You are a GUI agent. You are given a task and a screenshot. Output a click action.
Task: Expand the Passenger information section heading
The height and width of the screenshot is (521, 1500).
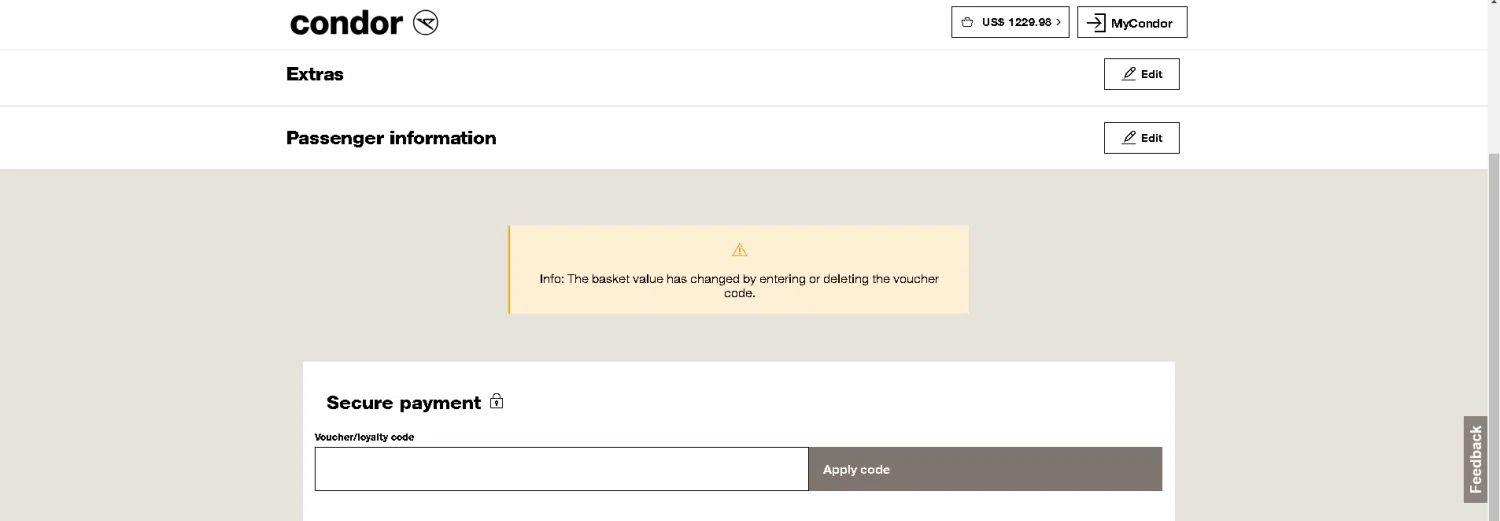click(391, 138)
